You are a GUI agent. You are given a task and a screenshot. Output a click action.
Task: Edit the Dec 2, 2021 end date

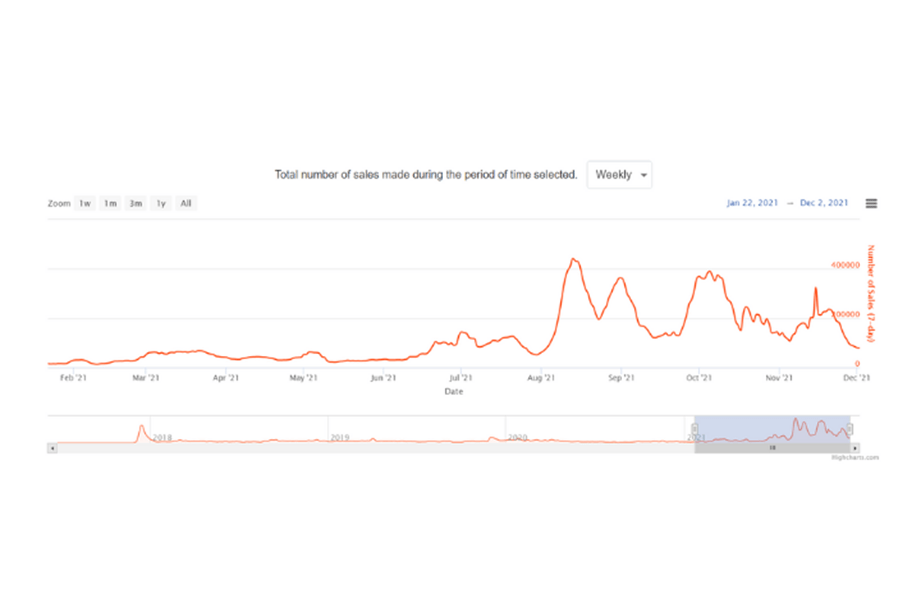pos(824,203)
